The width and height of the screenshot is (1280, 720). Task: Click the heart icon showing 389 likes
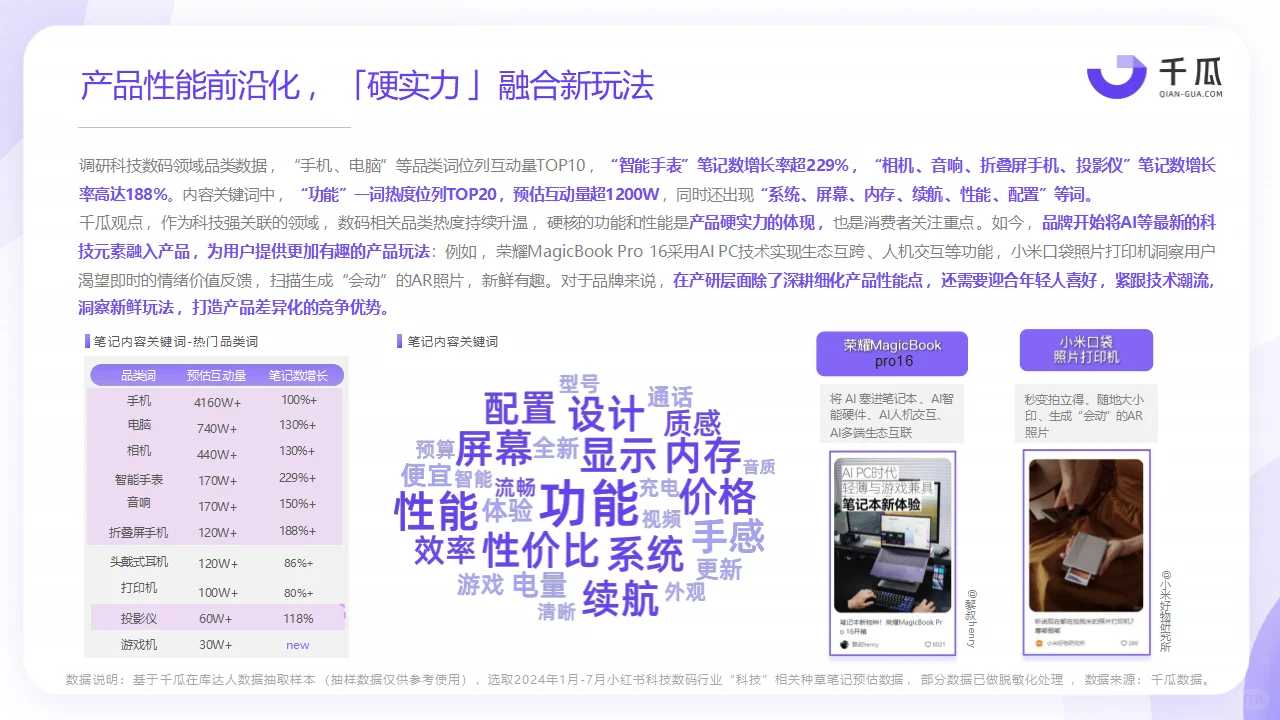click(1124, 643)
